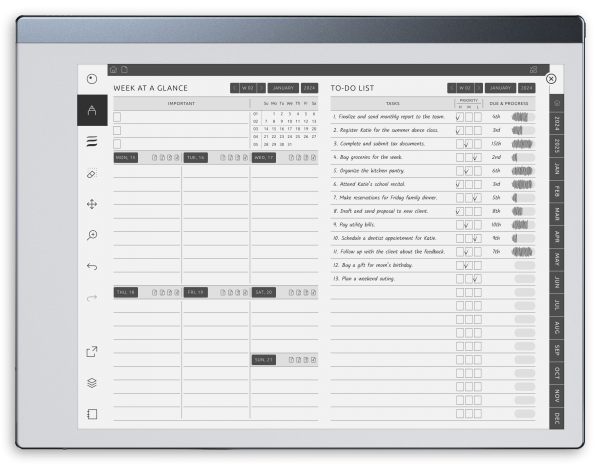Check the second Important checkbox
The image size is (600, 465).
click(117, 131)
